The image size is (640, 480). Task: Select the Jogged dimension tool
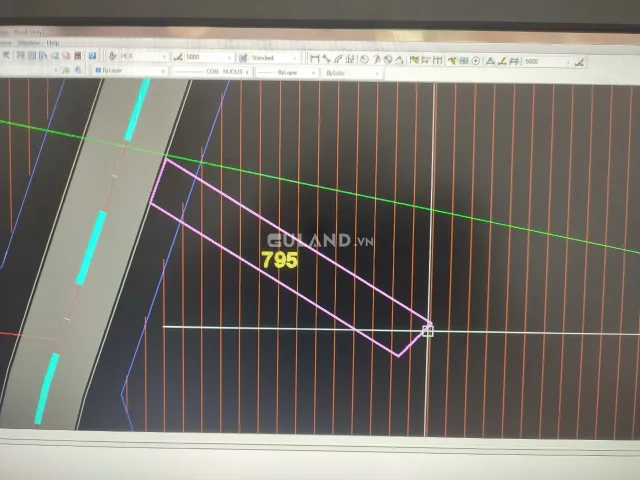point(377,60)
